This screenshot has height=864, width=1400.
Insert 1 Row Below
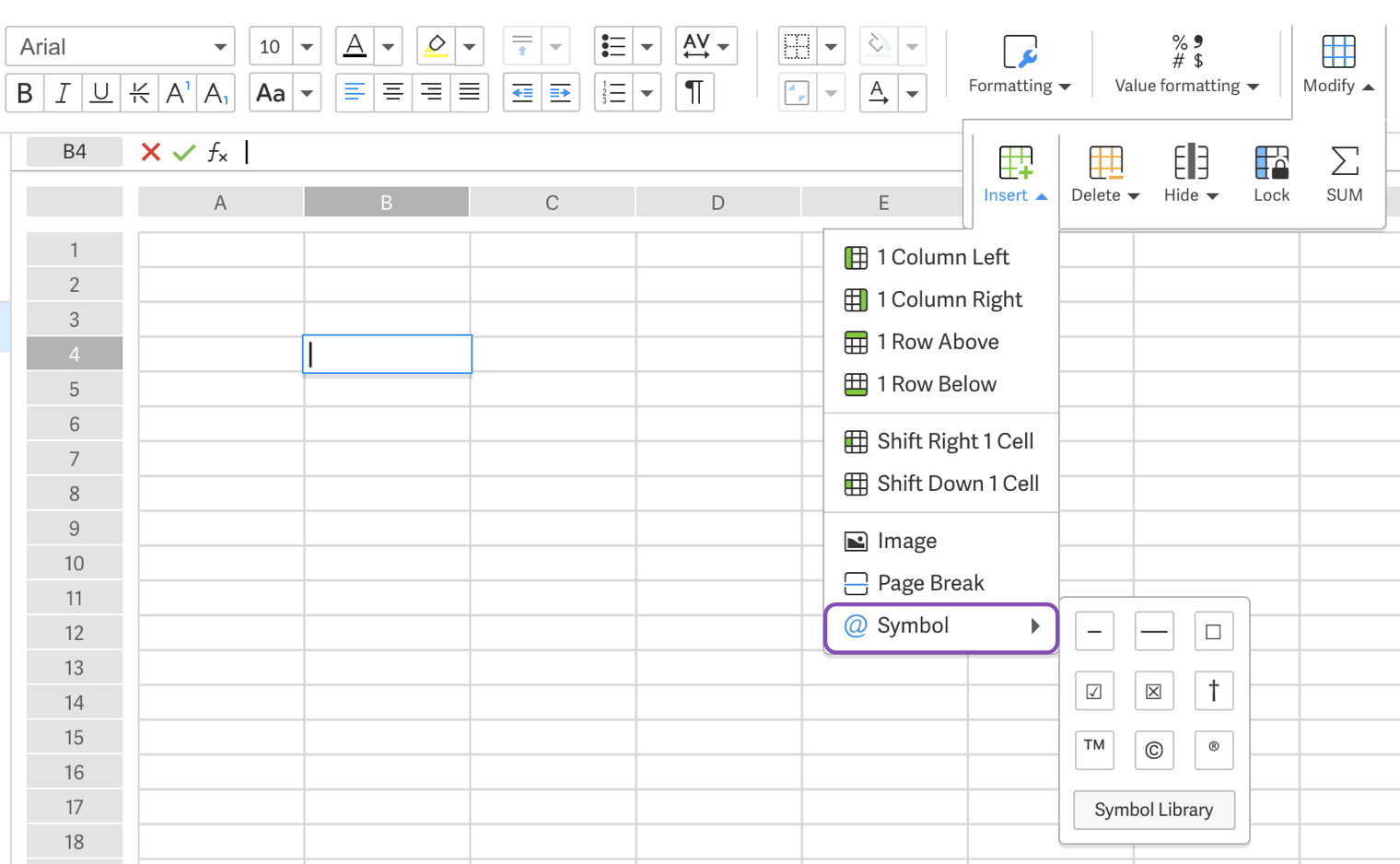tap(940, 384)
